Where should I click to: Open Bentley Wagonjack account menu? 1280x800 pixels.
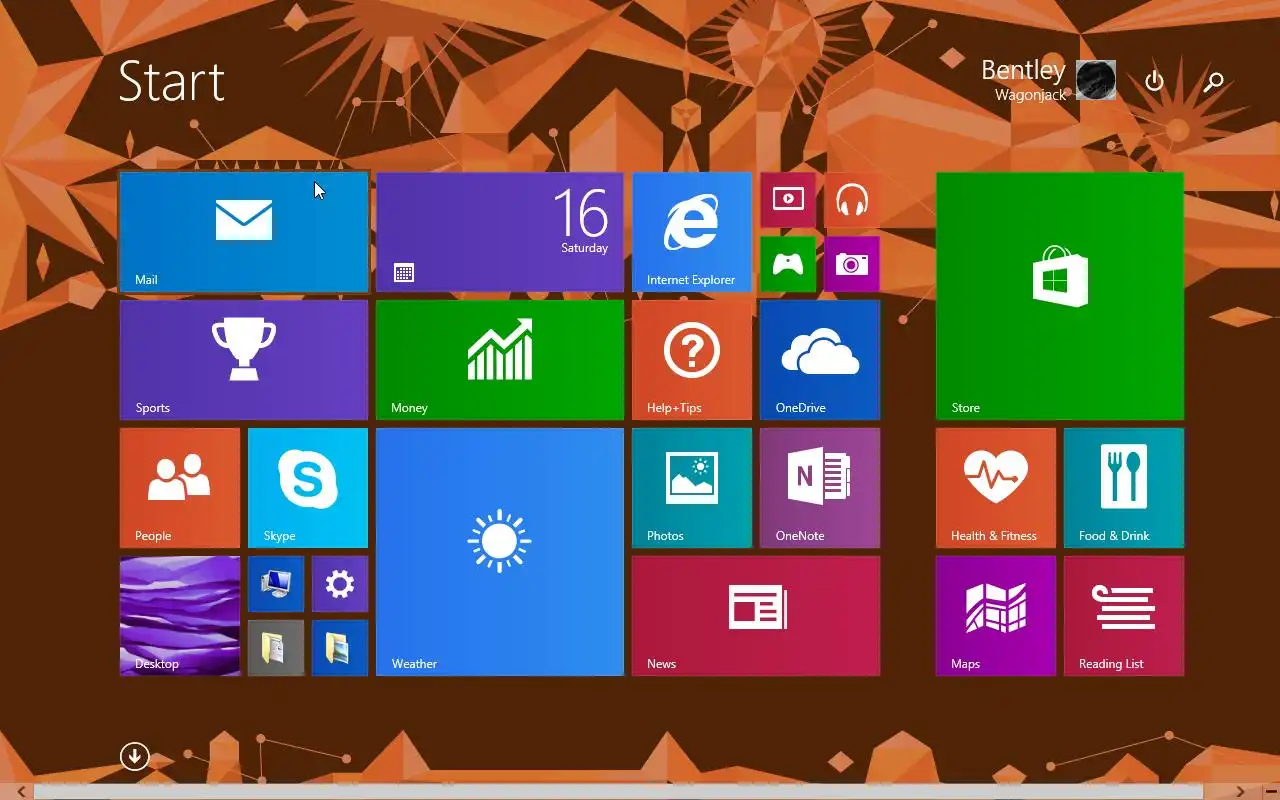[x=1048, y=80]
